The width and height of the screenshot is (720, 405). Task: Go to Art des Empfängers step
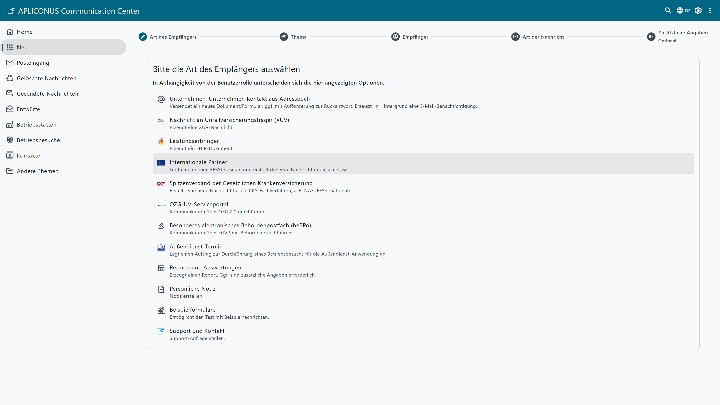168,37
